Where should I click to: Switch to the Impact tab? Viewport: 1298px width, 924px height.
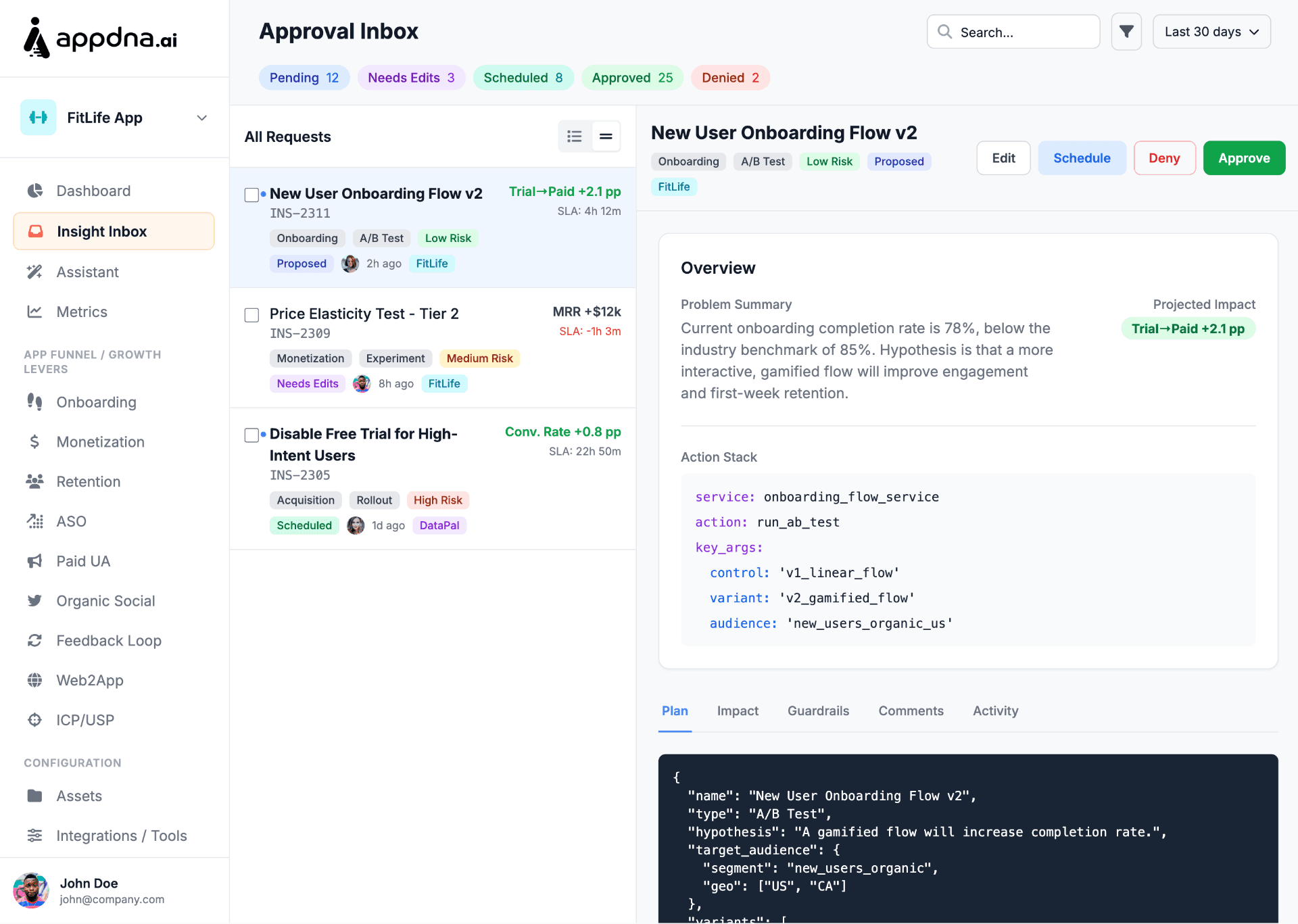pos(738,710)
